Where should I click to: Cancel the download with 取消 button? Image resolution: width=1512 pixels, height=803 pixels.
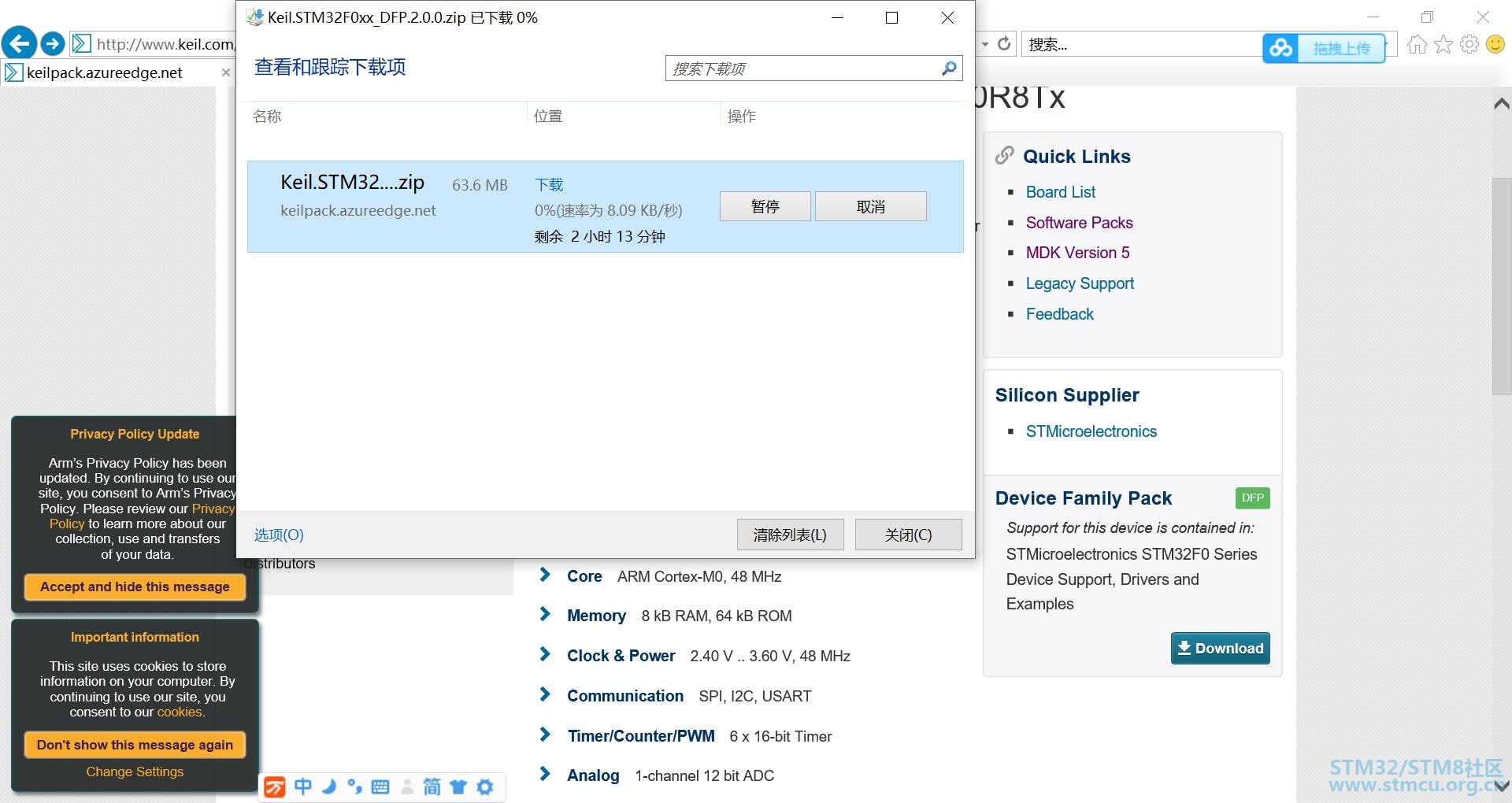tap(870, 206)
